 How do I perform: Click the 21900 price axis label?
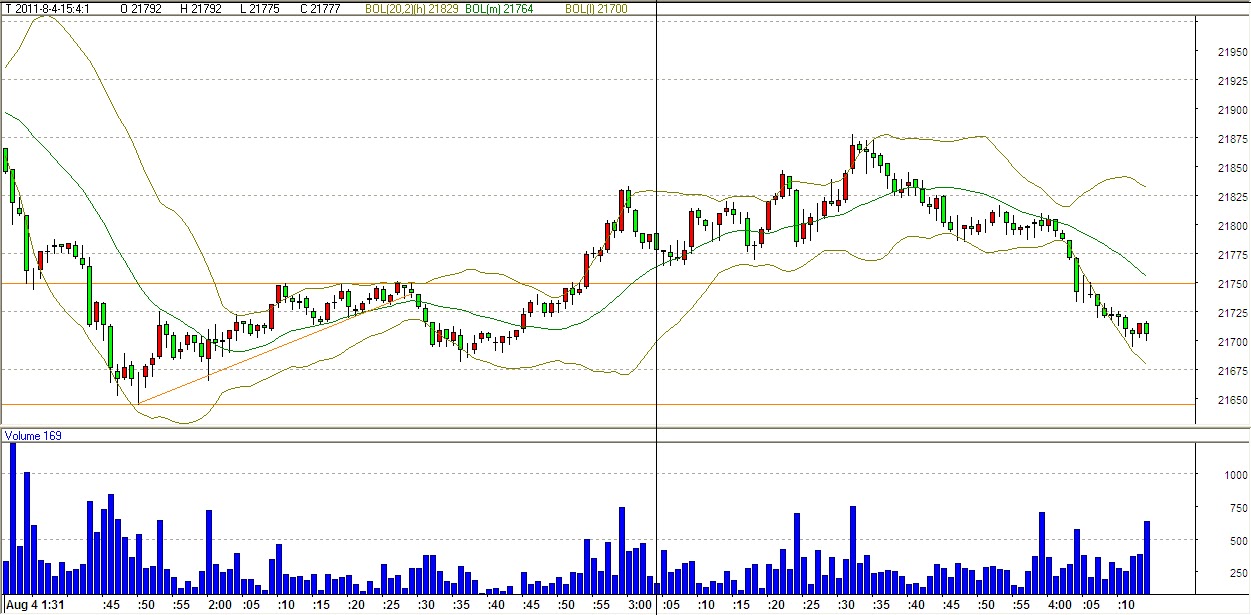click(1232, 110)
